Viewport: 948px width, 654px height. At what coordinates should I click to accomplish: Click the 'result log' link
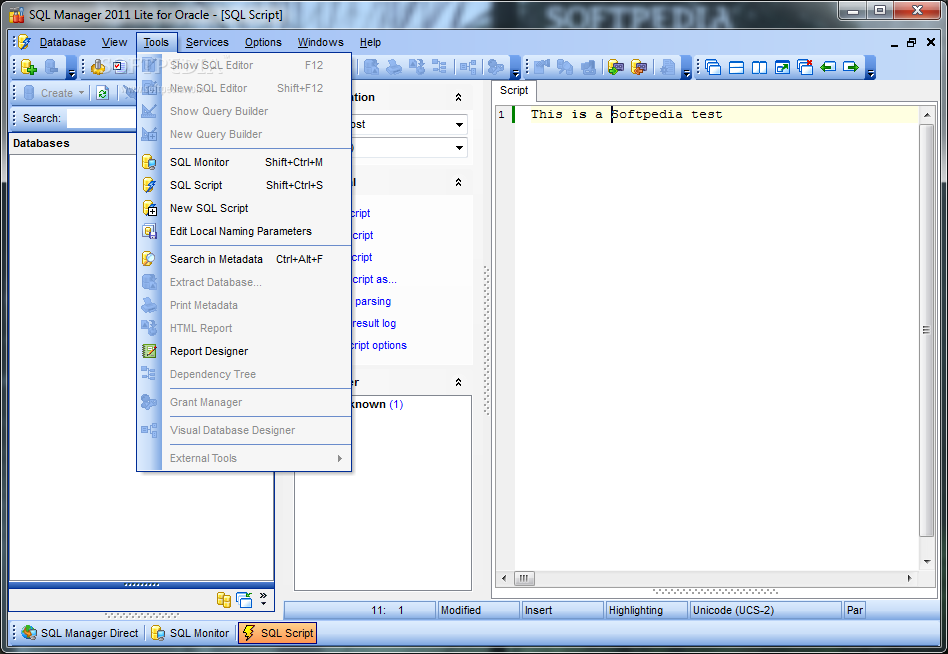click(373, 323)
